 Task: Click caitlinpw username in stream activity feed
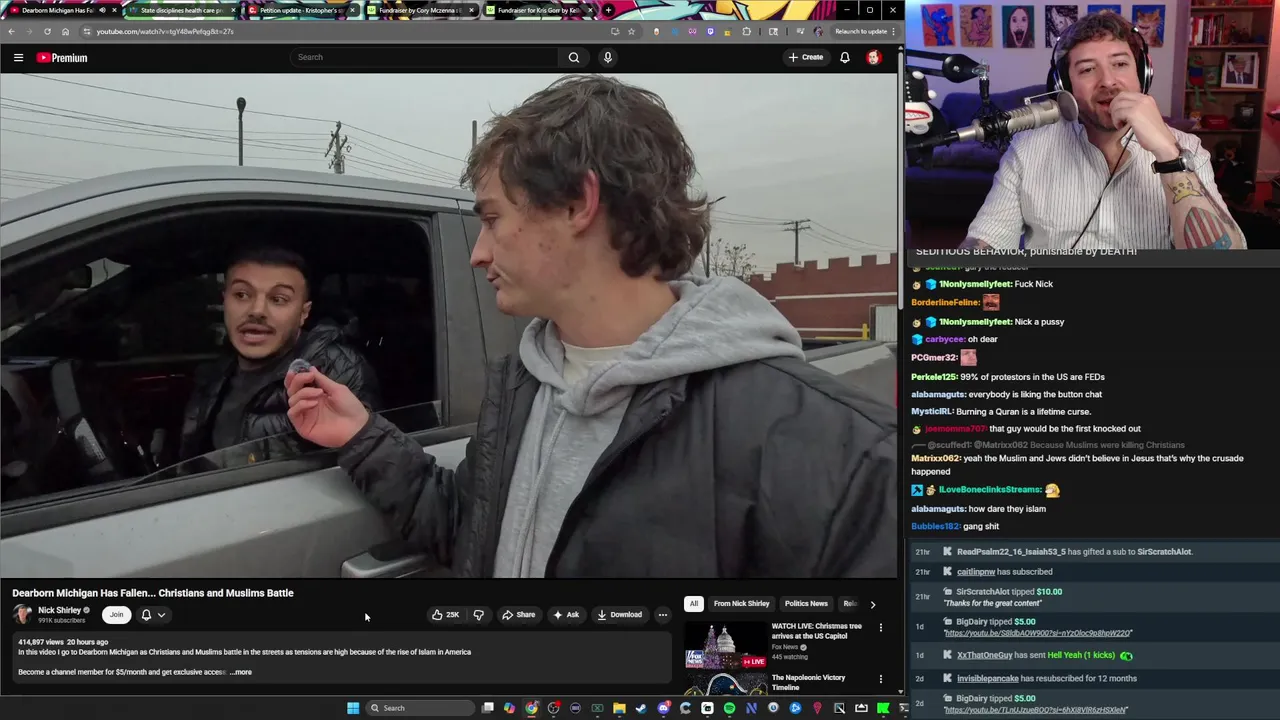coord(976,572)
